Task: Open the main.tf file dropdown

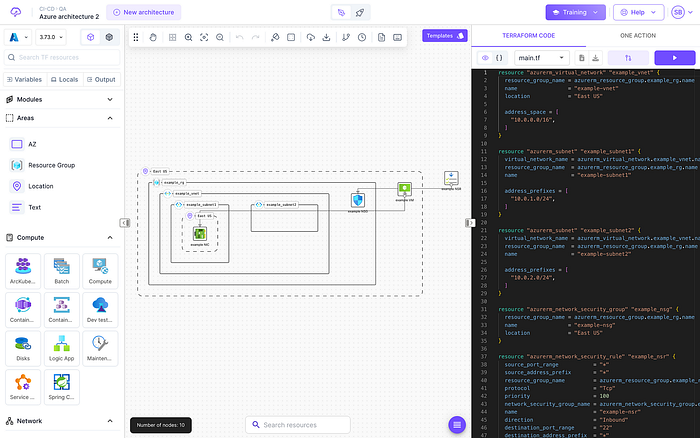Action: click(541, 58)
